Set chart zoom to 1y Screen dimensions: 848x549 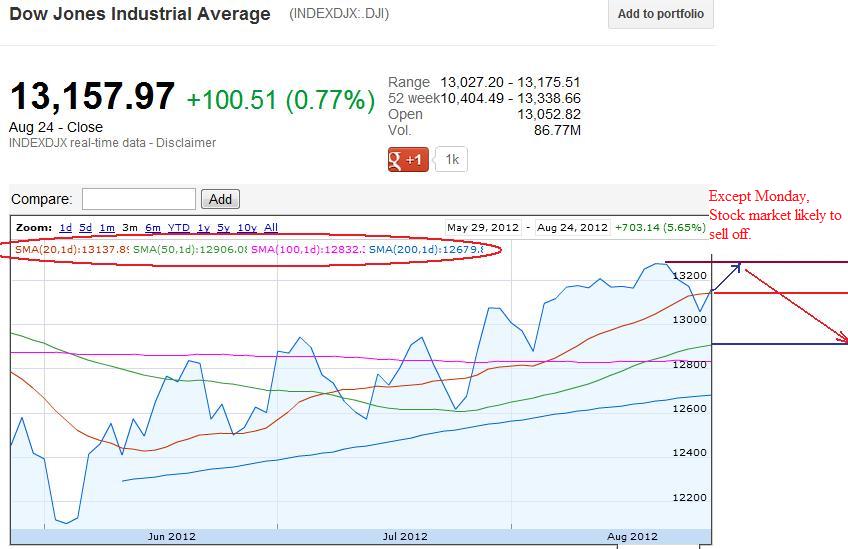[203, 228]
